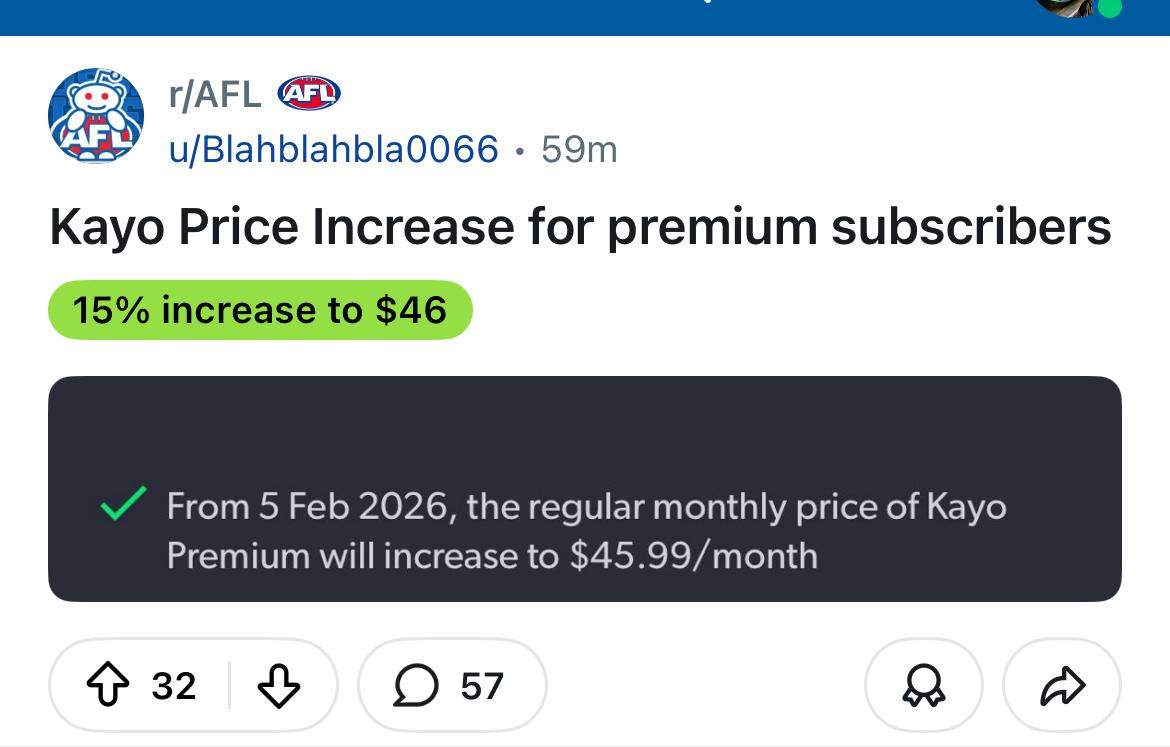Share the post with the arrow icon
This screenshot has width=1170, height=747.
[1062, 686]
